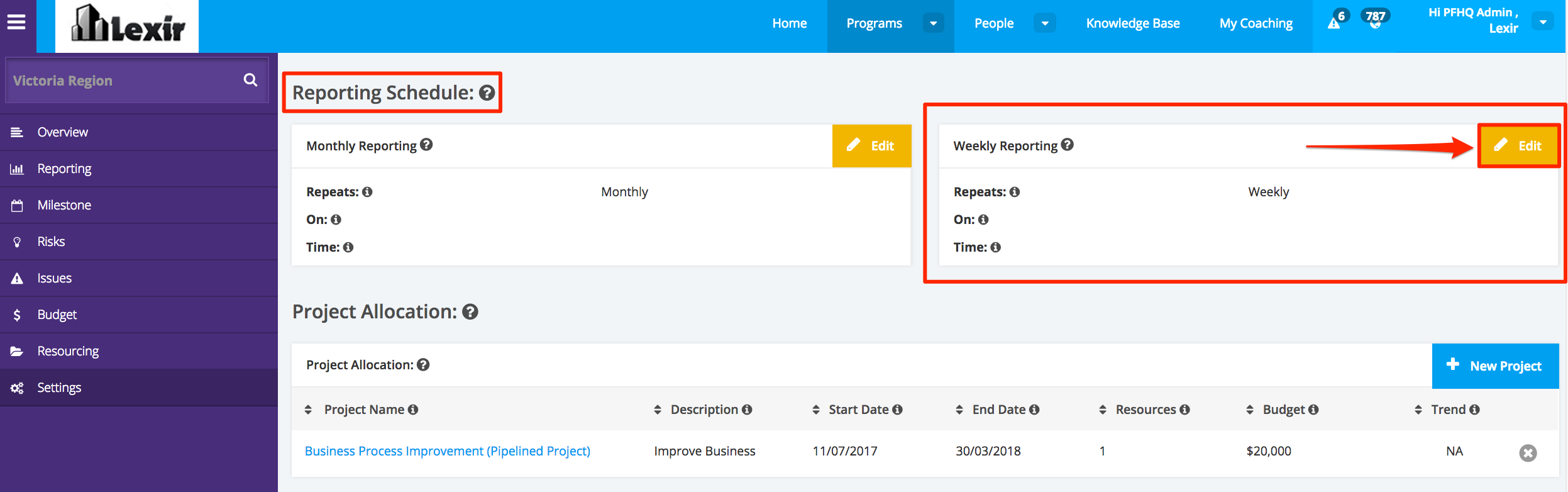The image size is (1568, 492).
Task: Open Issues in the sidebar
Action: (139, 278)
